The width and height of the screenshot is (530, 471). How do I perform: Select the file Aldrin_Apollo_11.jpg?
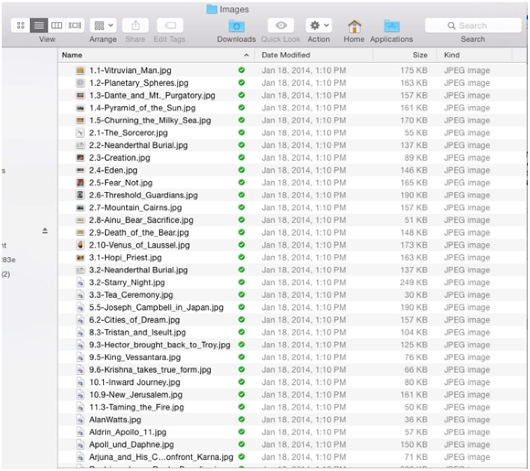(x=128, y=432)
